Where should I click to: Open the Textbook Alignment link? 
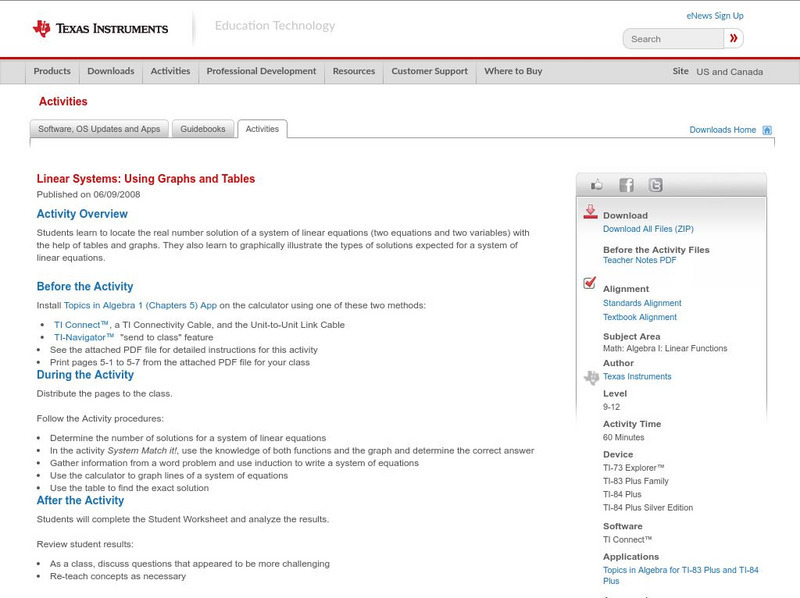coord(640,317)
